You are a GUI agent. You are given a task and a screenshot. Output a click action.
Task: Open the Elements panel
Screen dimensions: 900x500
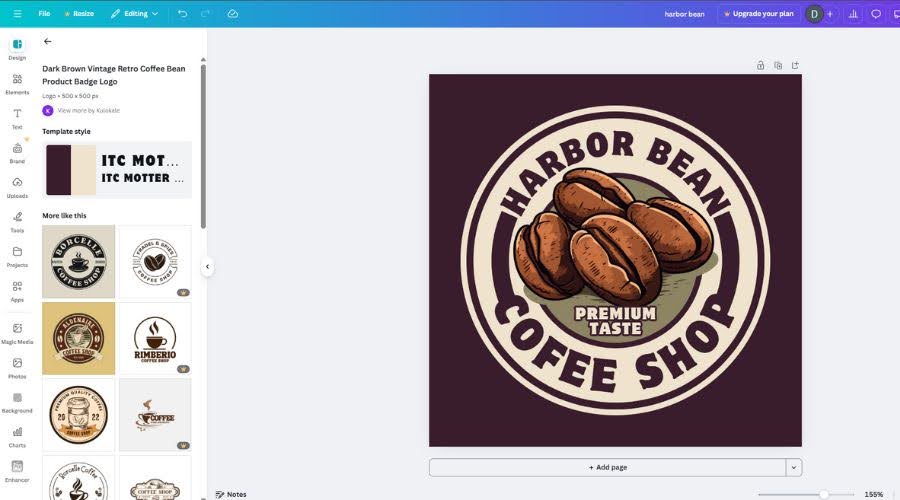(17, 84)
